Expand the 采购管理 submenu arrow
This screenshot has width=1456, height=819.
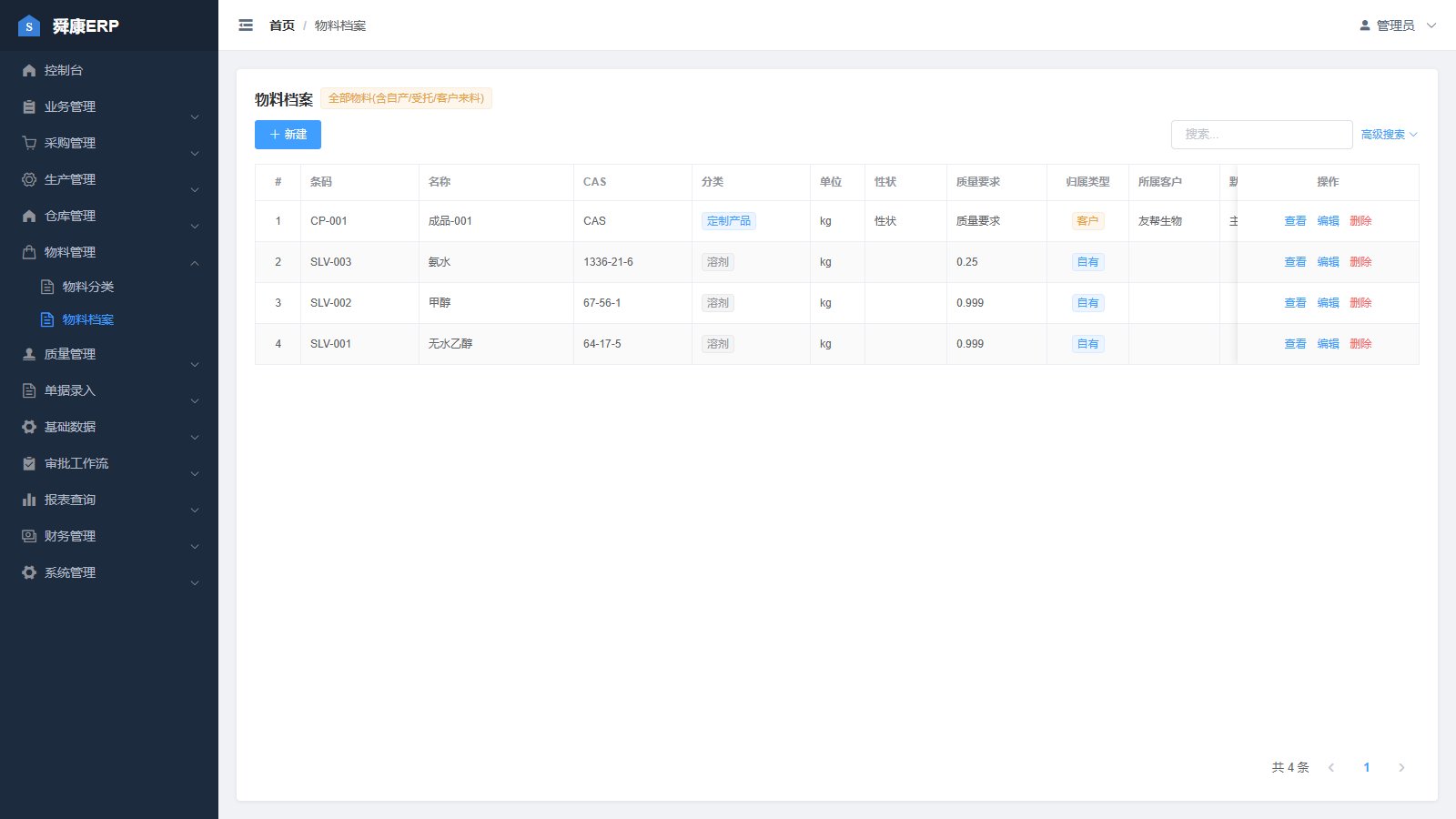tap(195, 154)
